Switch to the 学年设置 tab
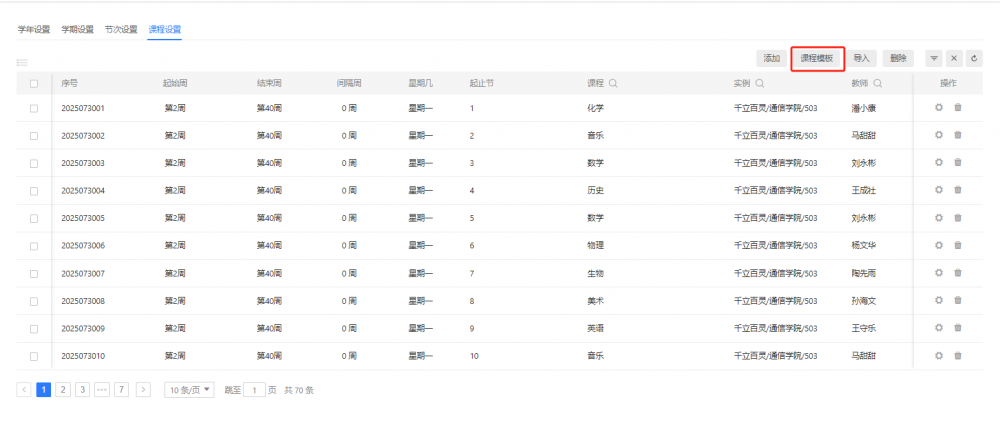1000x422 pixels. (34, 29)
